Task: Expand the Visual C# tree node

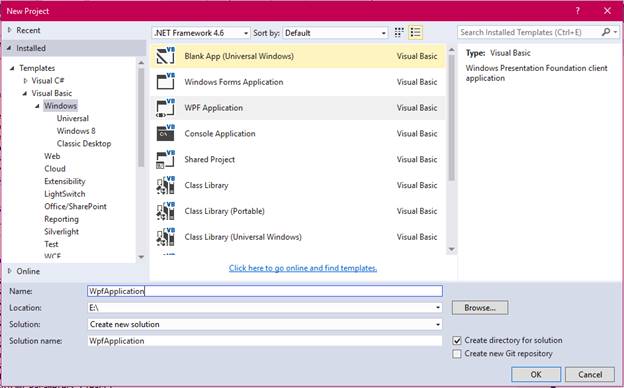Action: pos(25,81)
